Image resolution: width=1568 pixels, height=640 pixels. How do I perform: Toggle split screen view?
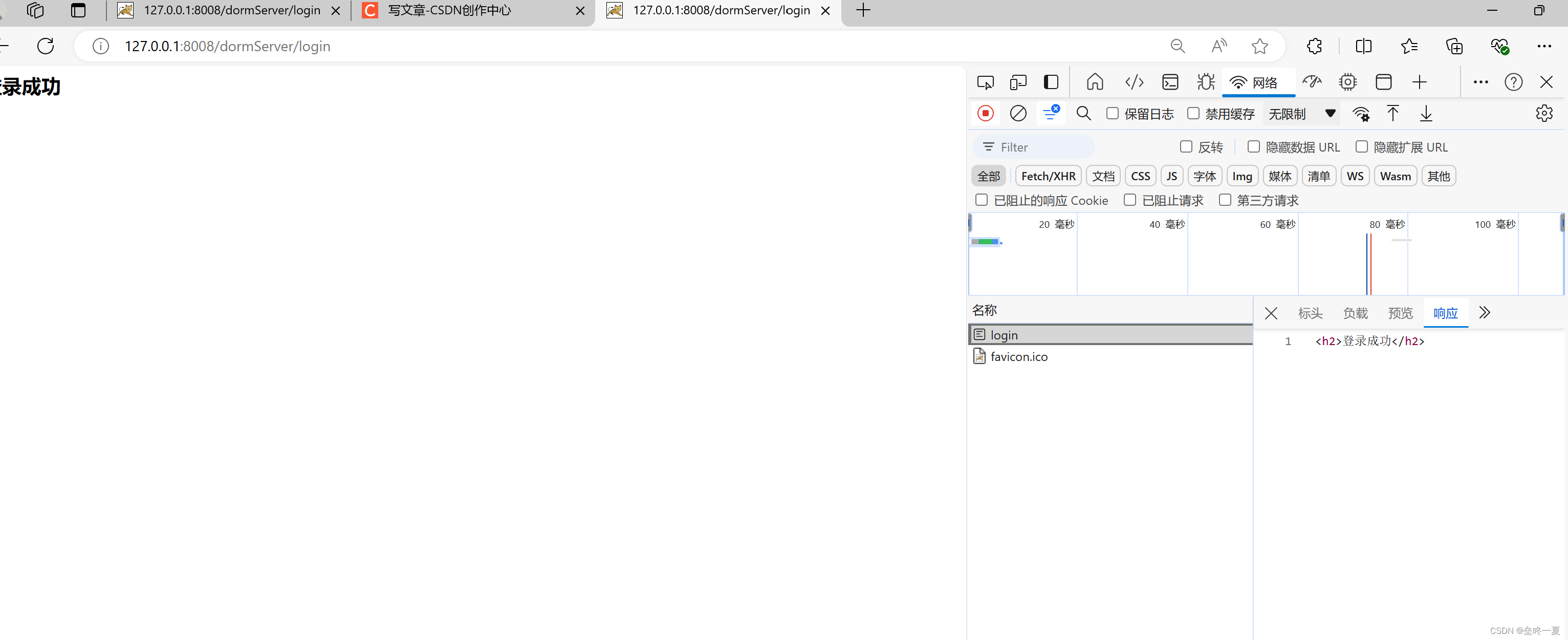(1363, 46)
